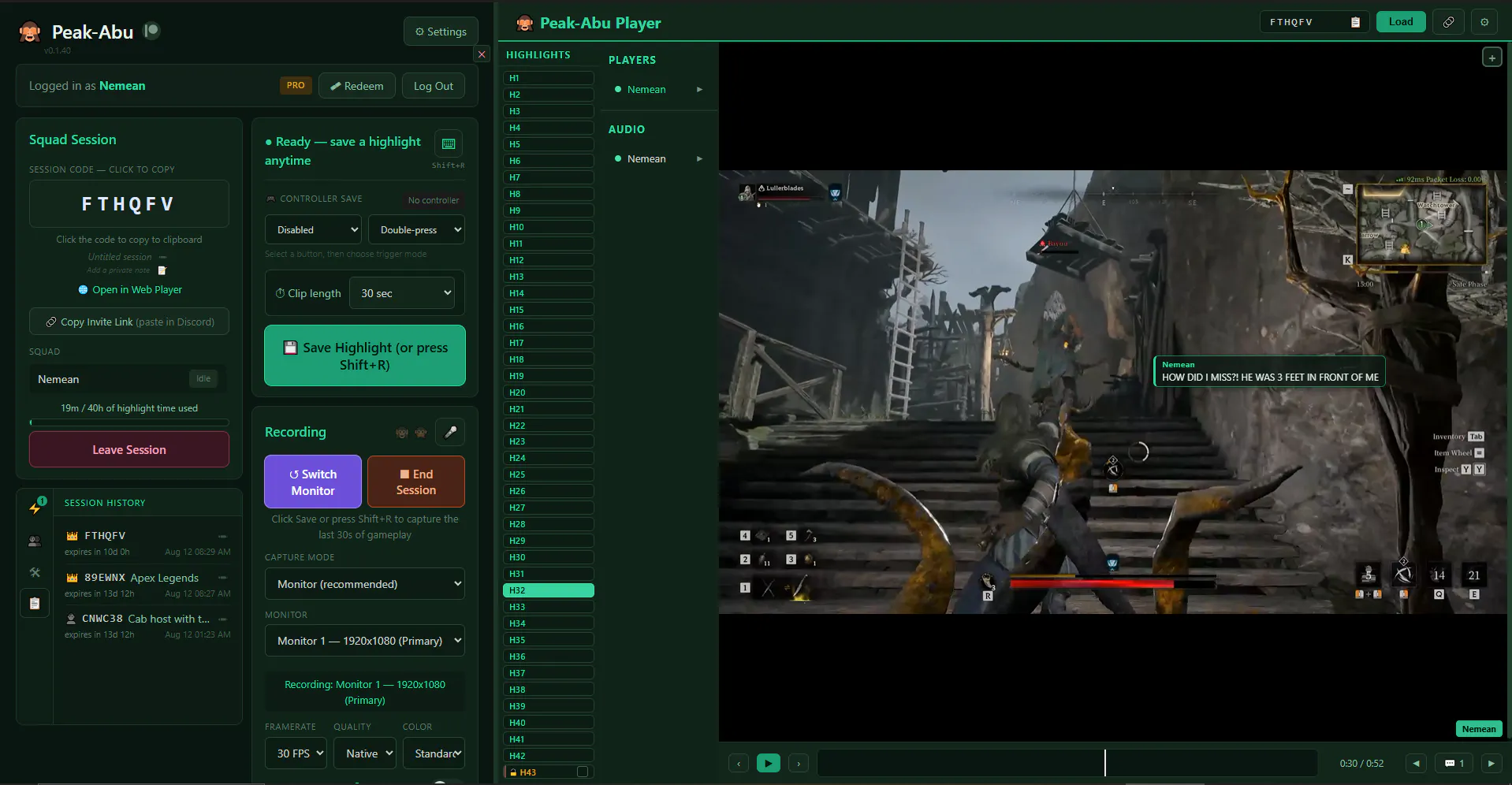Screen dimensions: 1512x785
Task: Select highlight H10
Action: point(549,227)
